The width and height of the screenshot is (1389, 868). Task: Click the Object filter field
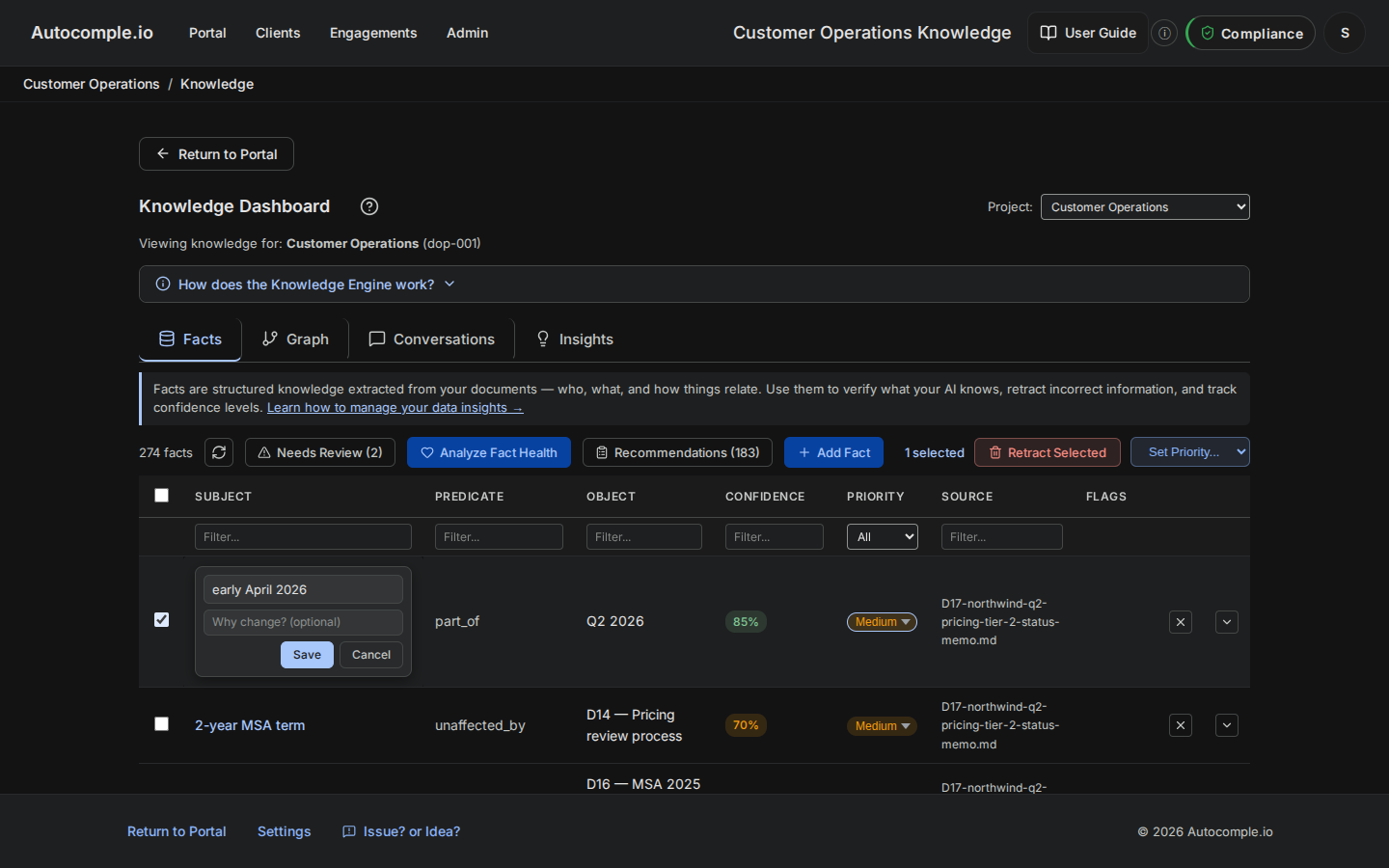click(x=644, y=537)
